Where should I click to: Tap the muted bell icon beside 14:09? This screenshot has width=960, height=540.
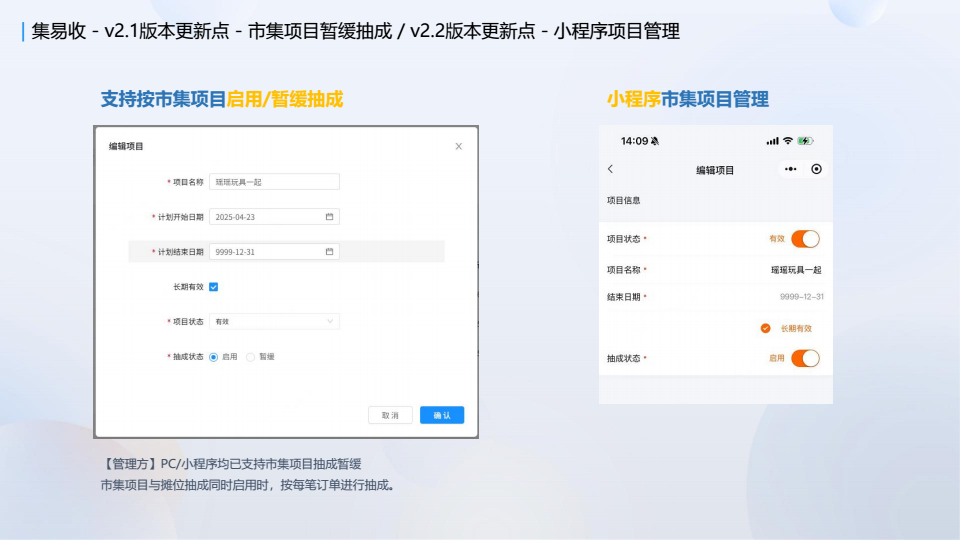click(655, 141)
